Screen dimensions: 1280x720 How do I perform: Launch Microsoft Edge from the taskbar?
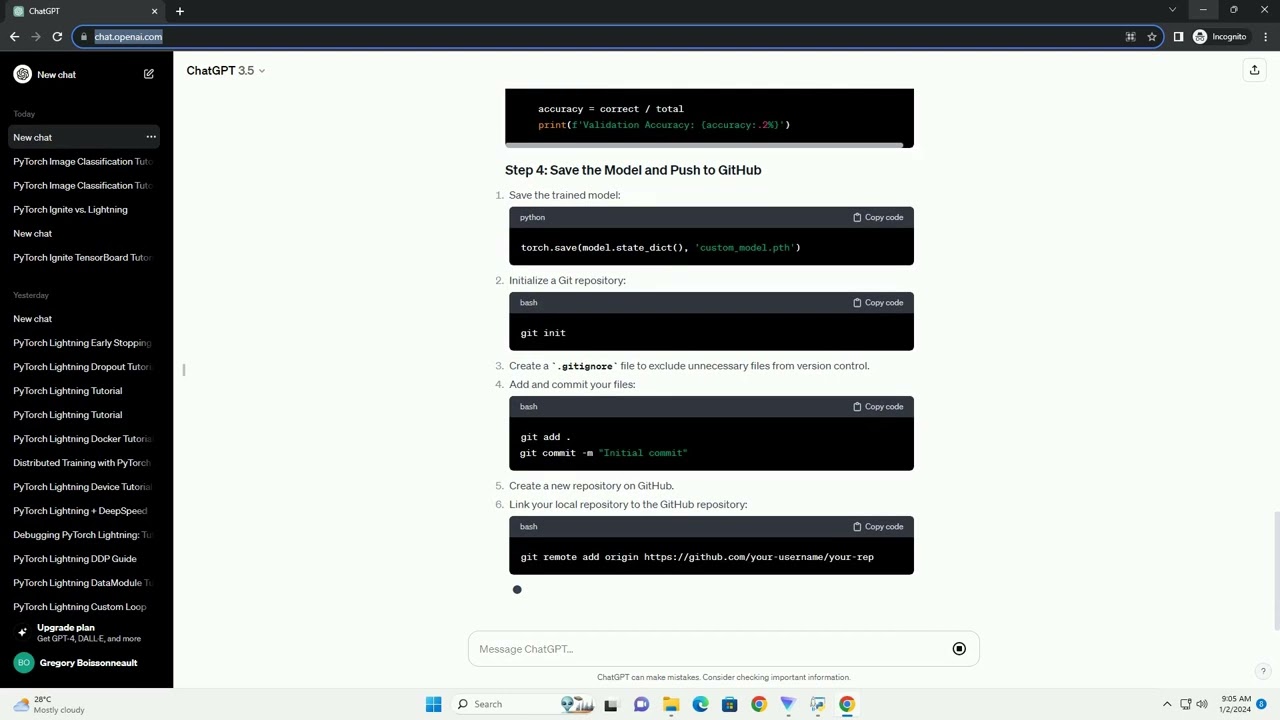point(700,704)
